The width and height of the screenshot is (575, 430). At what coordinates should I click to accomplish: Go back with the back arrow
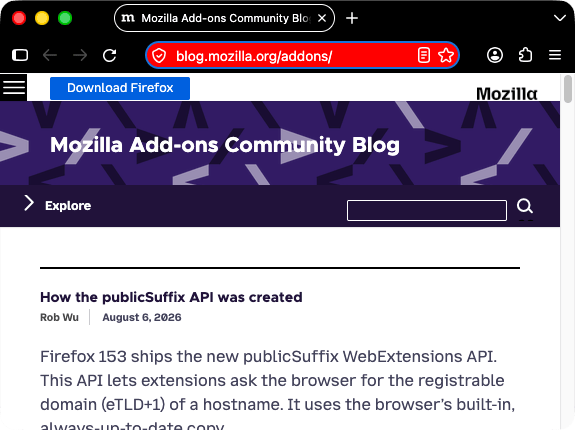[x=50, y=55]
